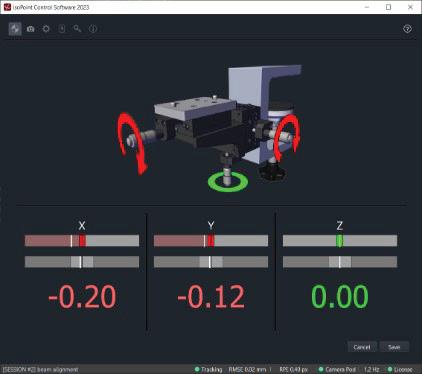The height and width of the screenshot is (374, 422).
Task: Click the green ring under the 3D stage
Action: [x=228, y=182]
